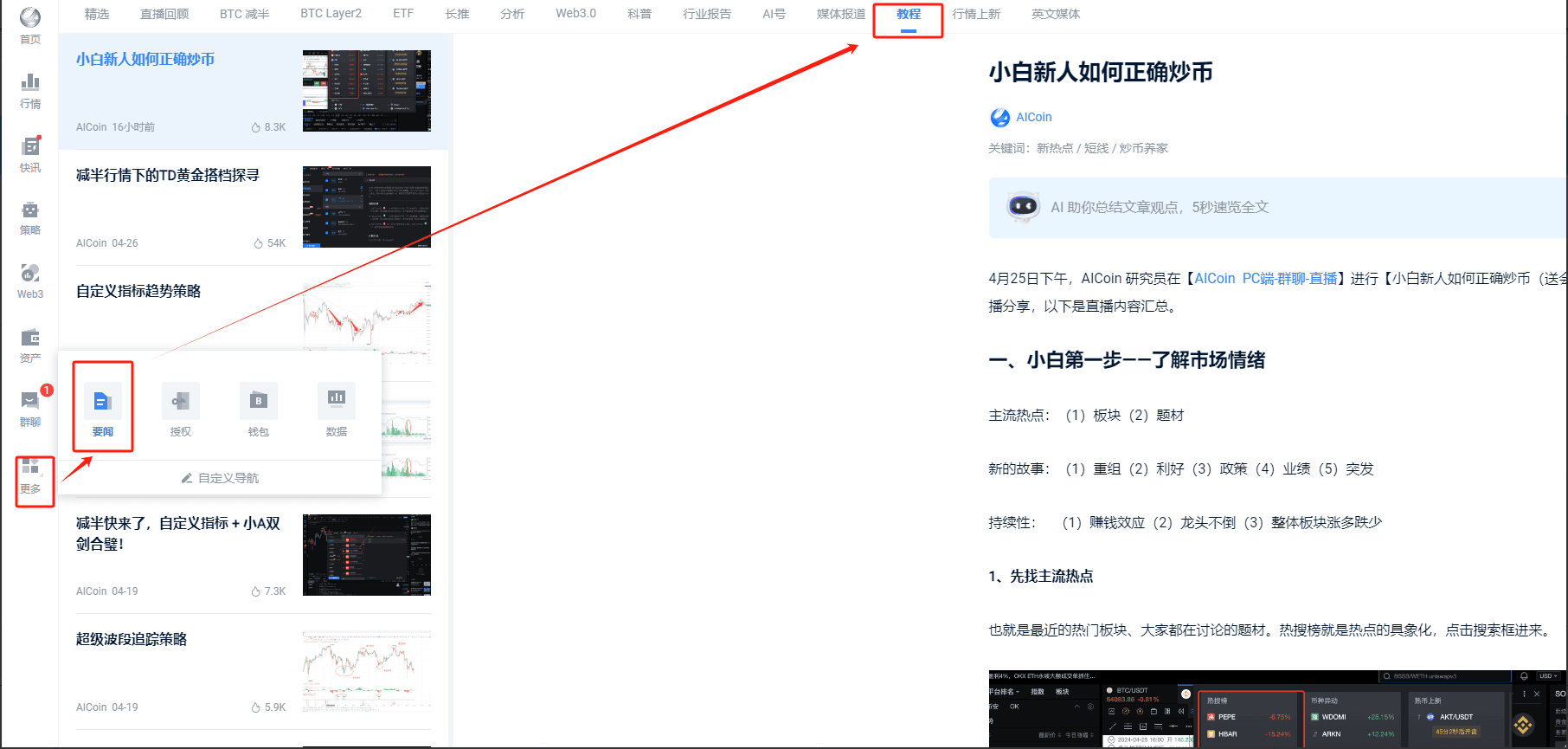Viewport: 1568px width, 749px height.
Task: Click thumbnail of 减半快来了 article
Action: click(x=367, y=555)
